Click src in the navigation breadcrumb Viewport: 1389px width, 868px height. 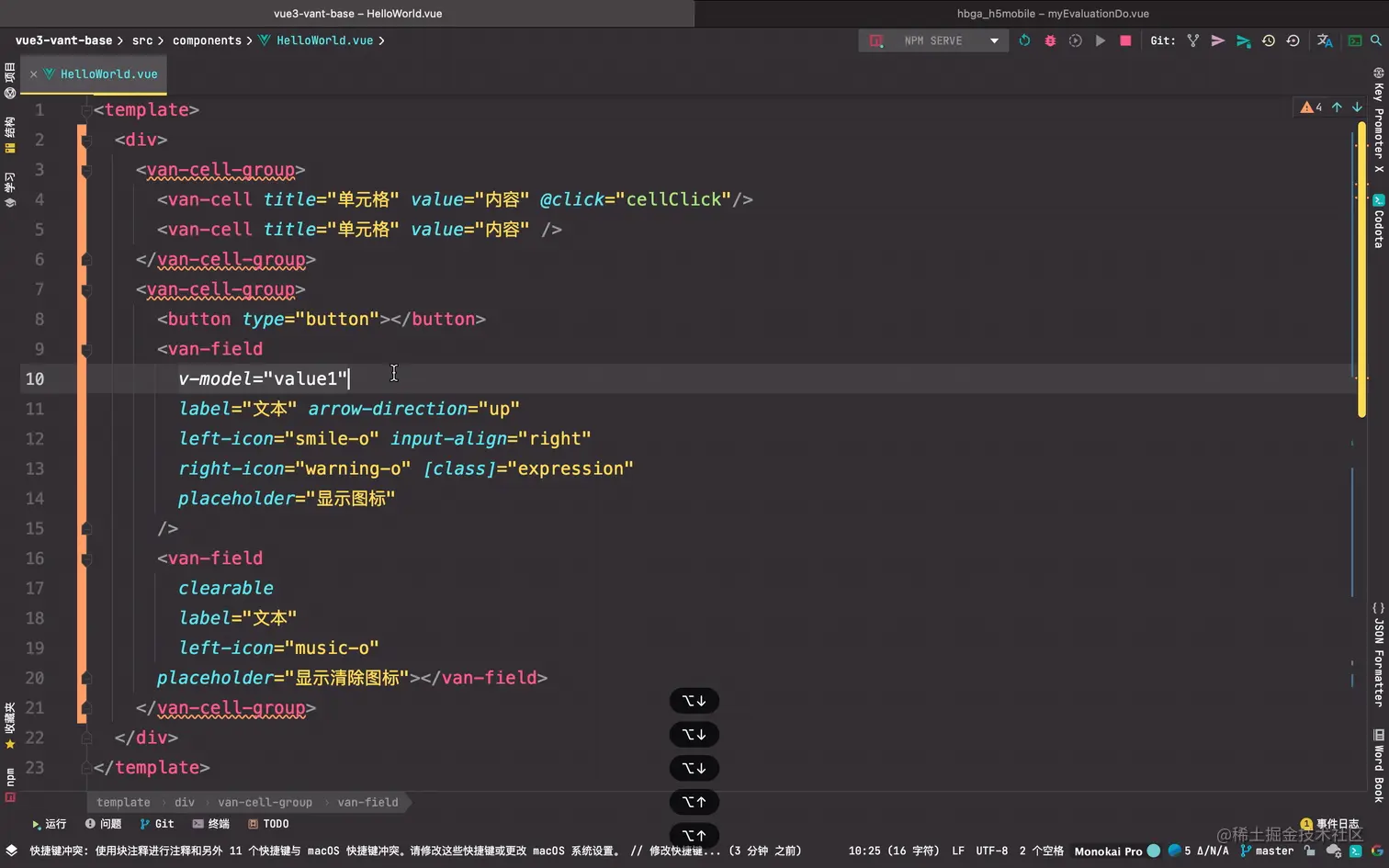click(142, 40)
